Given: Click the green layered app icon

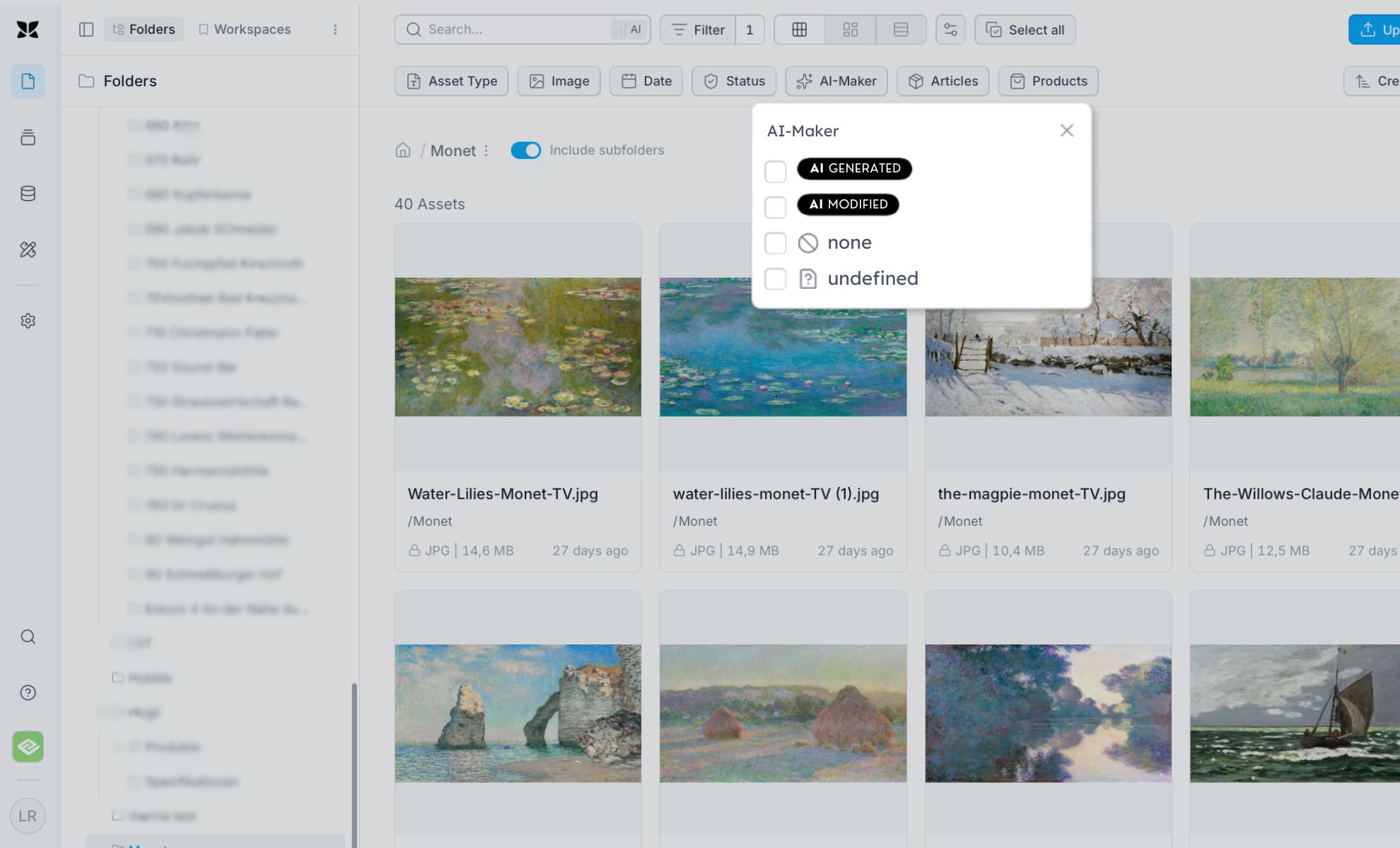Looking at the screenshot, I should coord(28,746).
